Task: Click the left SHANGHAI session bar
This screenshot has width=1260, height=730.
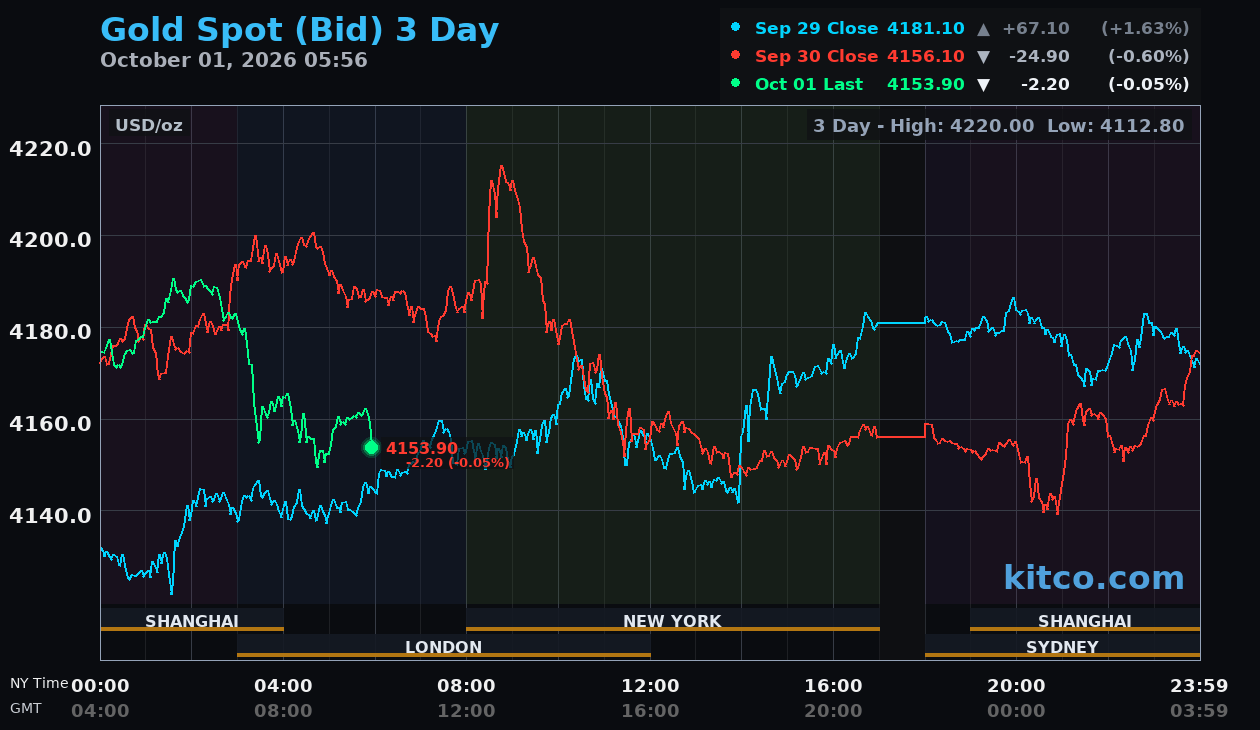Action: (192, 620)
